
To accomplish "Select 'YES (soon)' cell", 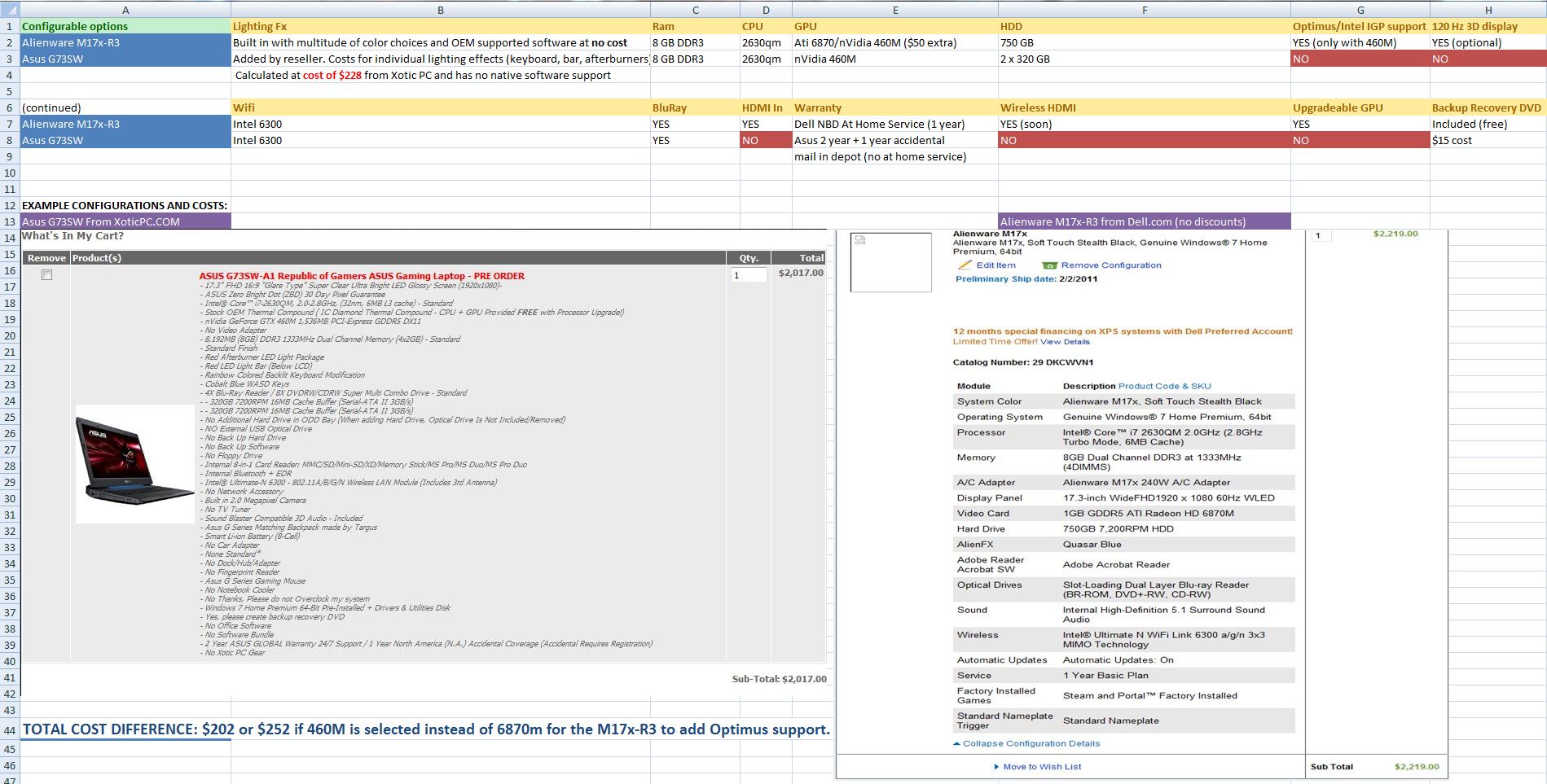I will point(1145,124).
